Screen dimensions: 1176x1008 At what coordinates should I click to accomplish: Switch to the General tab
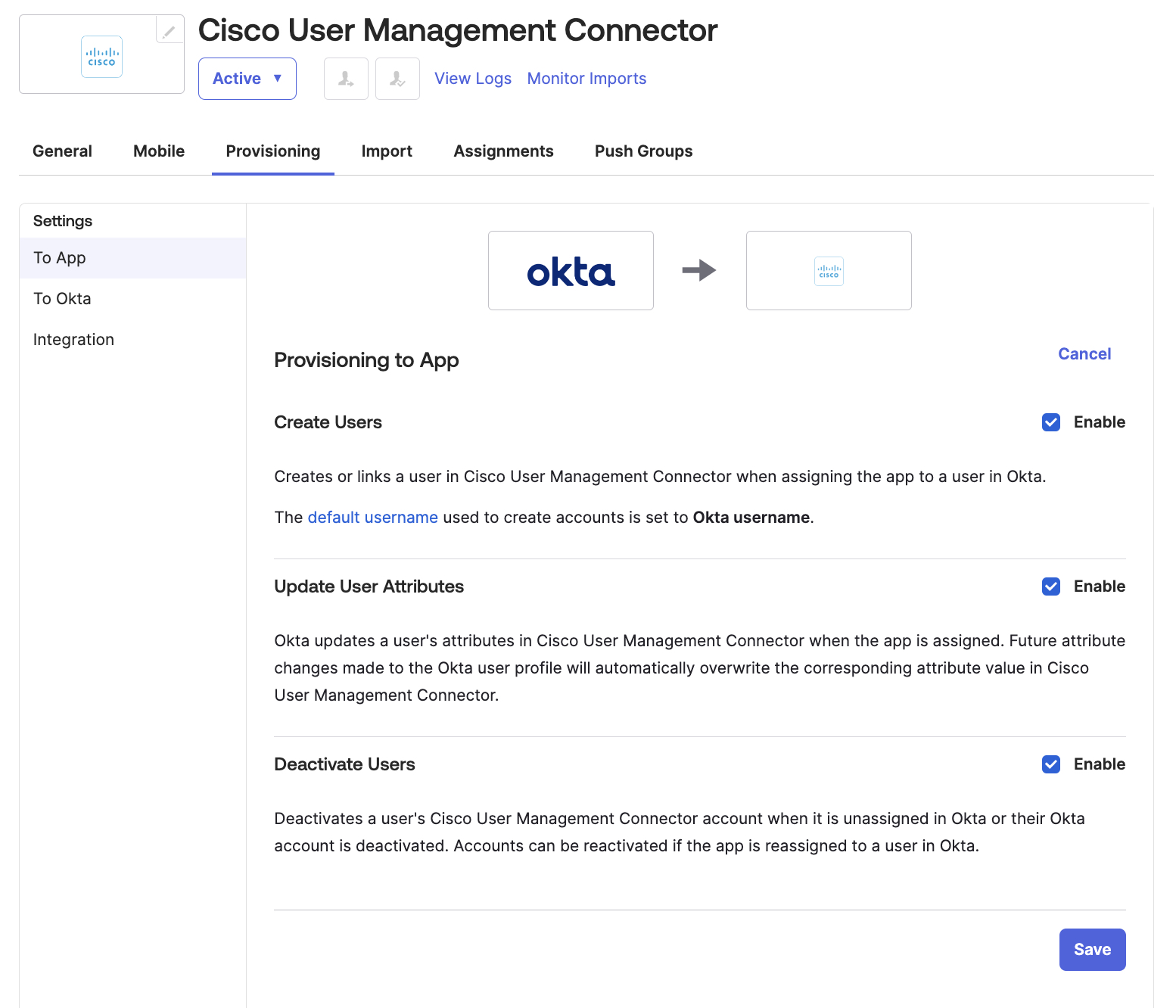(62, 151)
